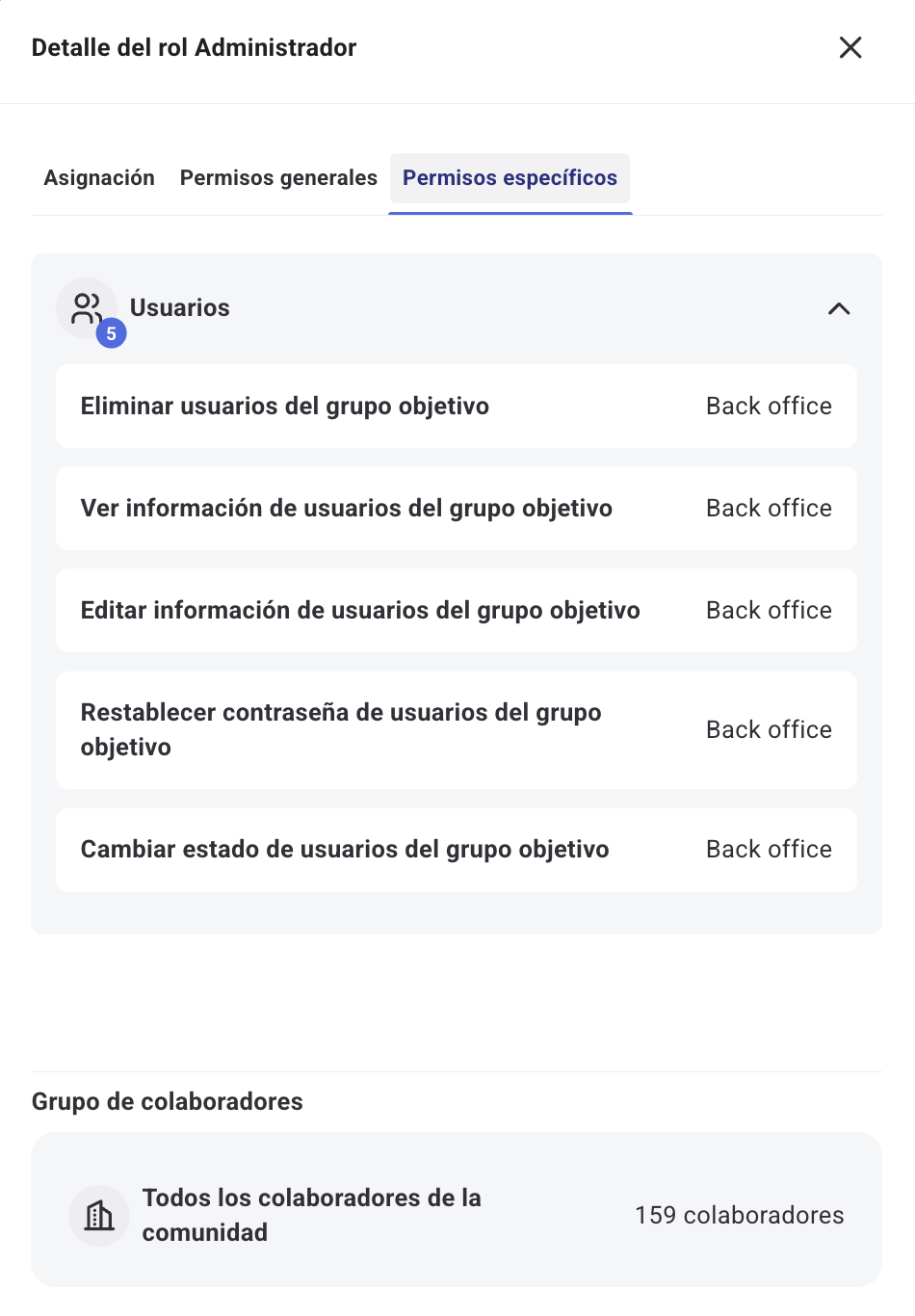Click Cambiar estado de usuarios del grupo objetivo
Viewport: 915px width, 1316px height.
345,849
